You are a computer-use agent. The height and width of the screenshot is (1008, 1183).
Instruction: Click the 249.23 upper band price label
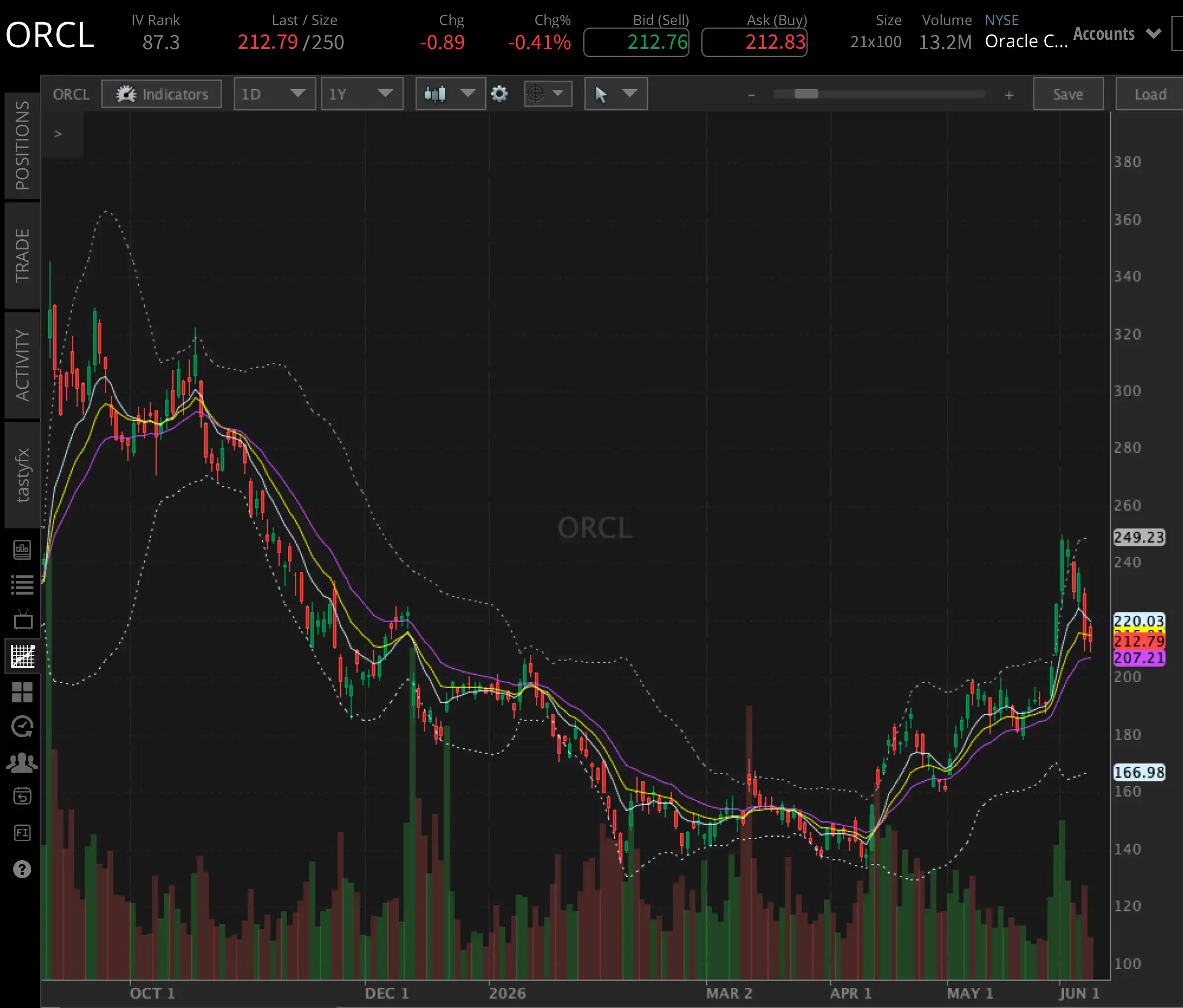(1139, 537)
